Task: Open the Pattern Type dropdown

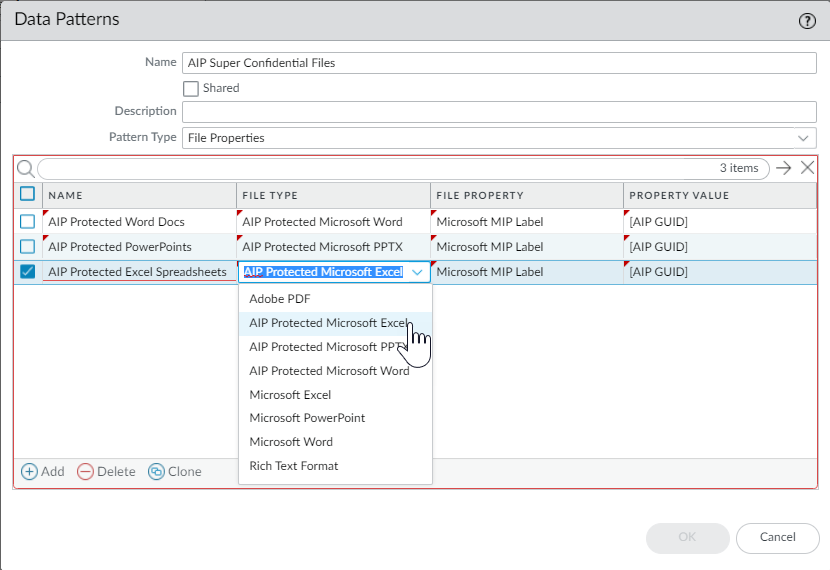Action: (802, 137)
